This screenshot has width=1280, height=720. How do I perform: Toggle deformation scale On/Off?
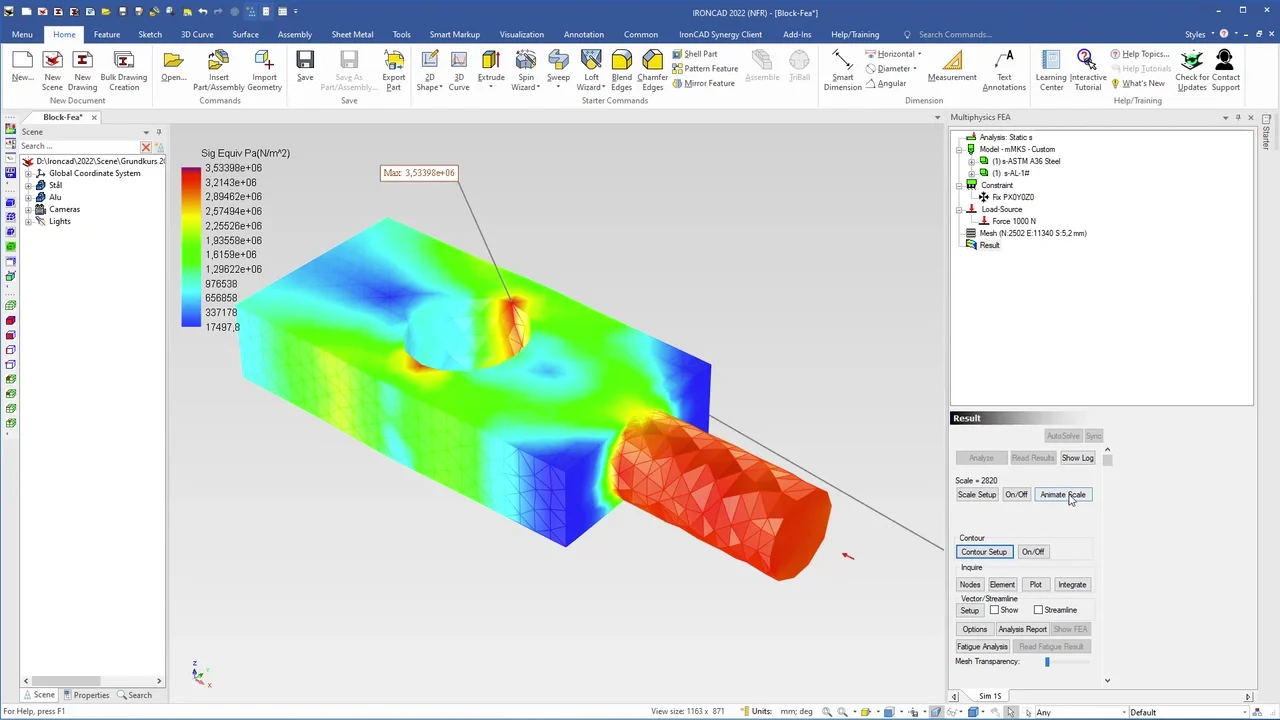(1016, 495)
